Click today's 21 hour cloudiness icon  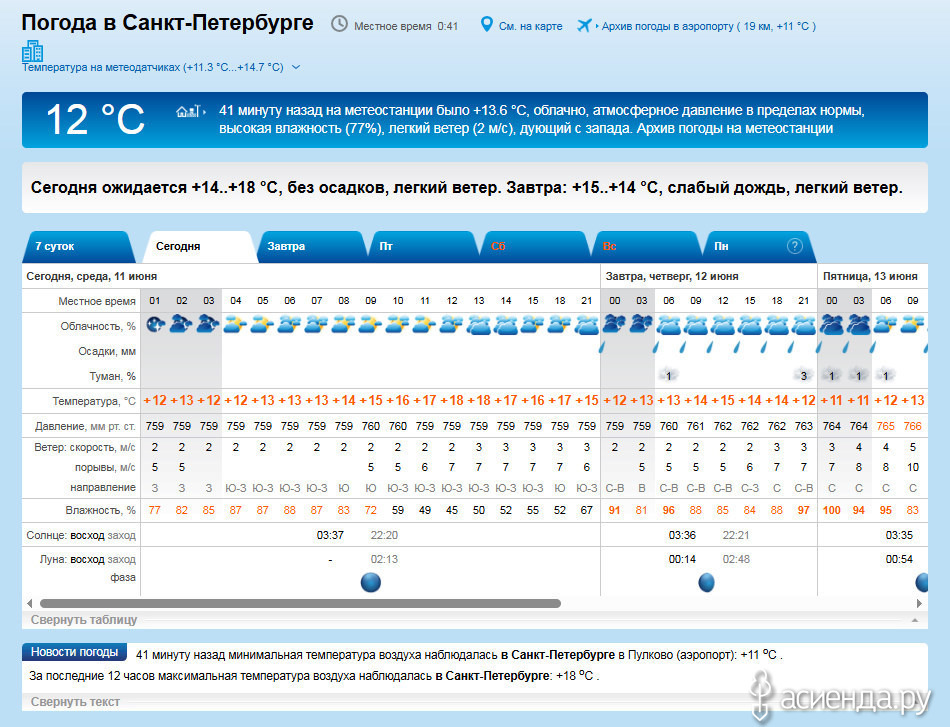coord(586,325)
